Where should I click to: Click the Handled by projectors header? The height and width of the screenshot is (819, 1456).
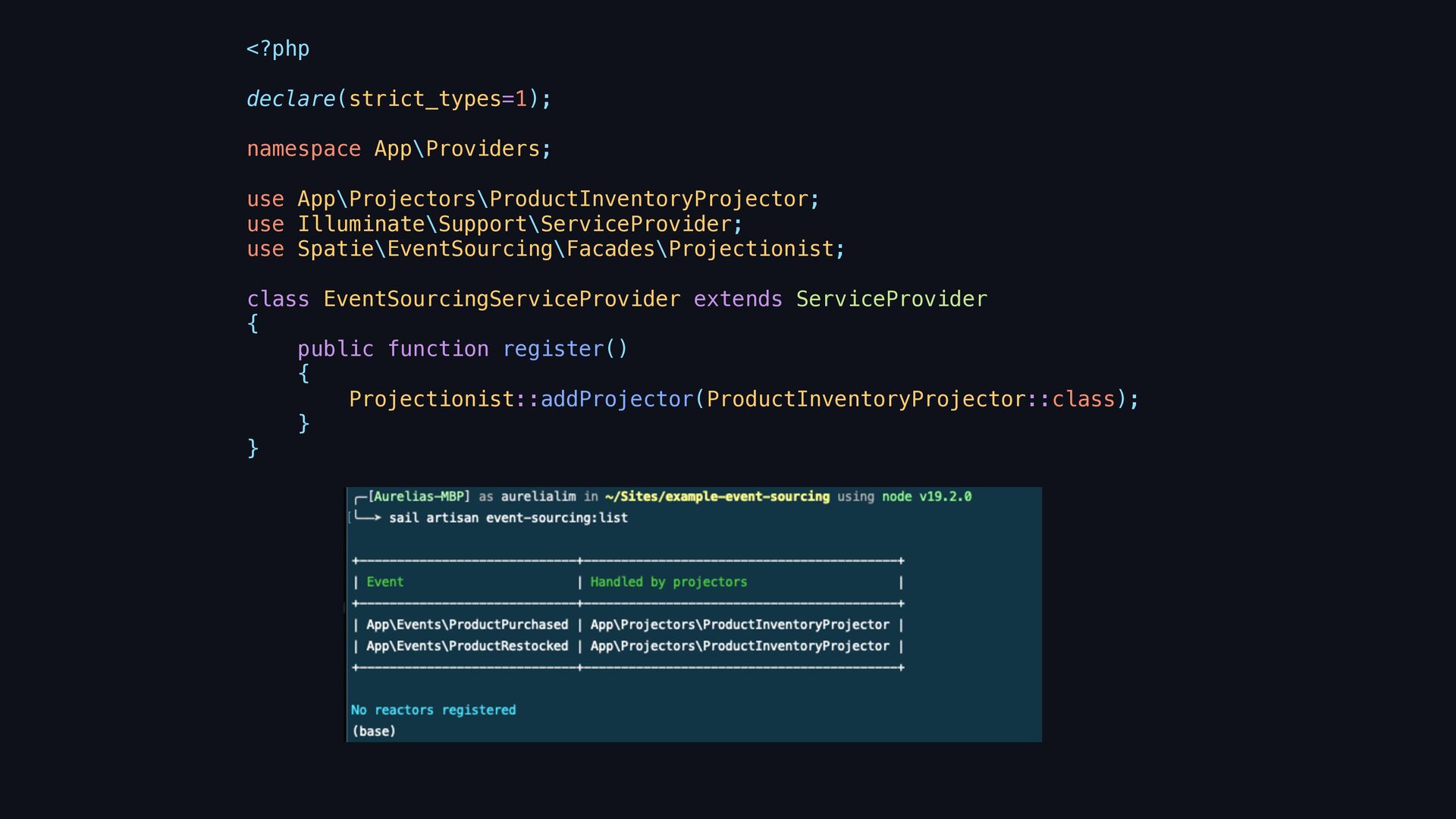click(x=668, y=582)
